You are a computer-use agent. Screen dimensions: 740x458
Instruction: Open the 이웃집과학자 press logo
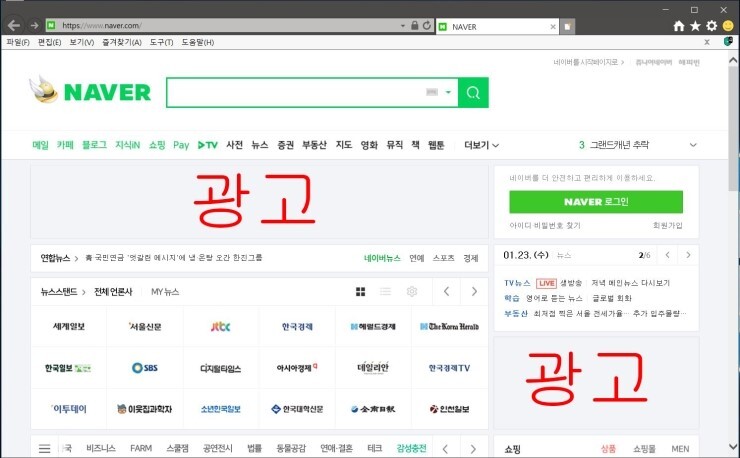145,409
